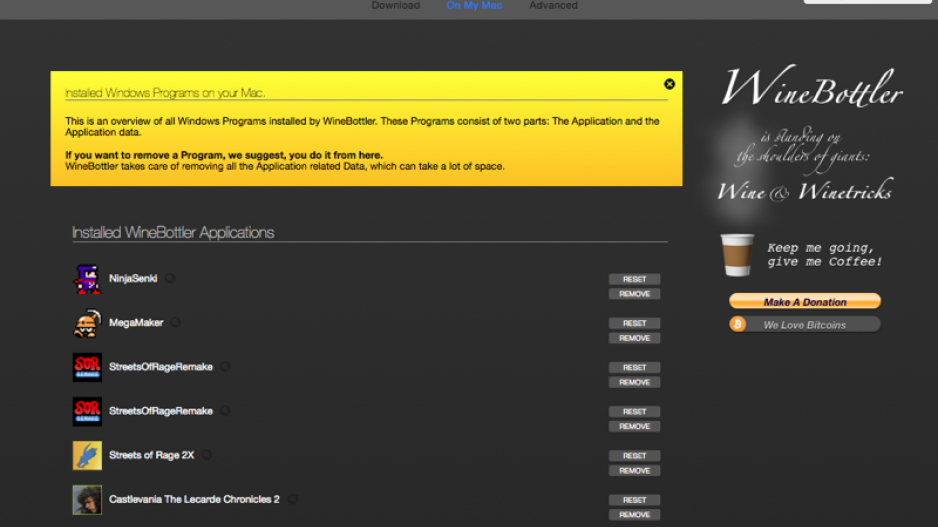
Task: Close the yellow info banner
Action: point(669,84)
